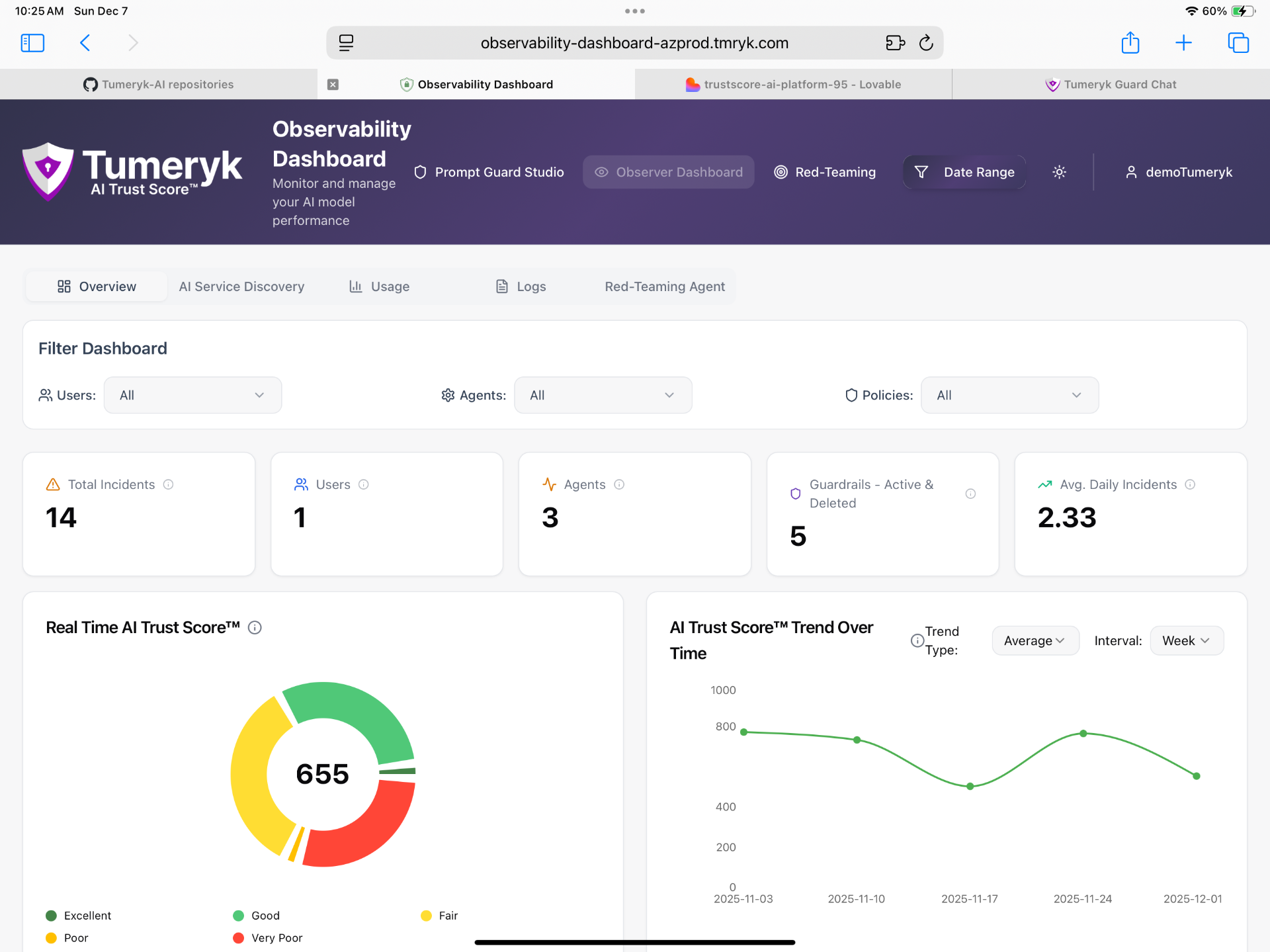The image size is (1270, 952).
Task: Change Trend Type Average dropdown
Action: pyautogui.click(x=1035, y=640)
